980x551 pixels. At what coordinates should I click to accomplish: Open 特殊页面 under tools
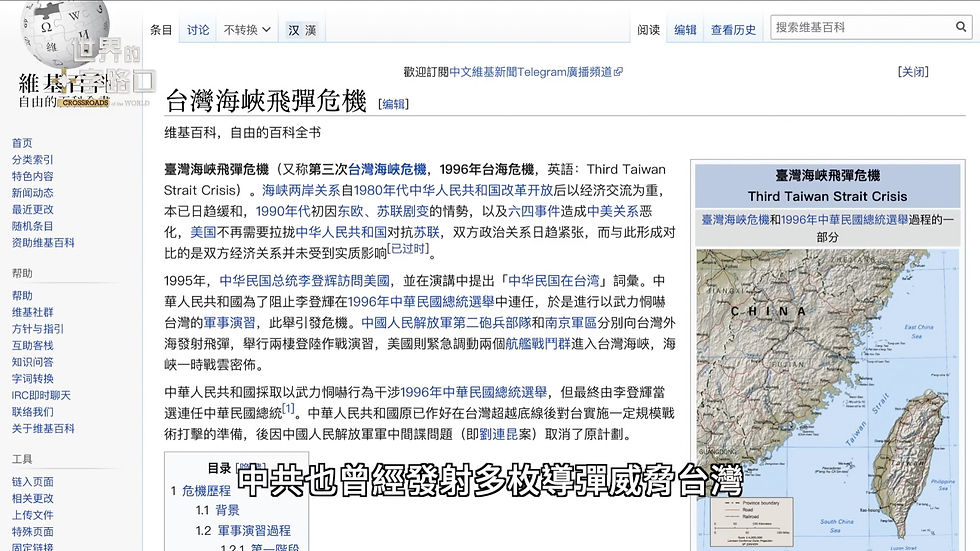coord(32,532)
